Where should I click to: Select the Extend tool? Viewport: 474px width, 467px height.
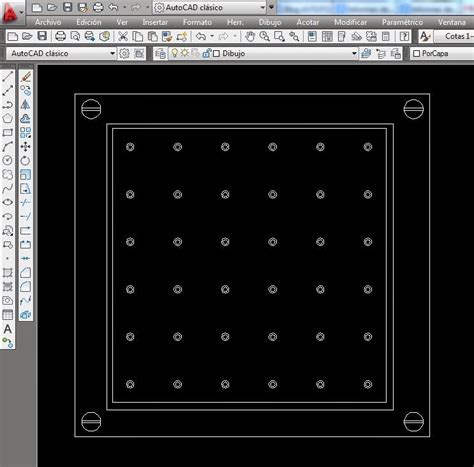click(x=25, y=216)
